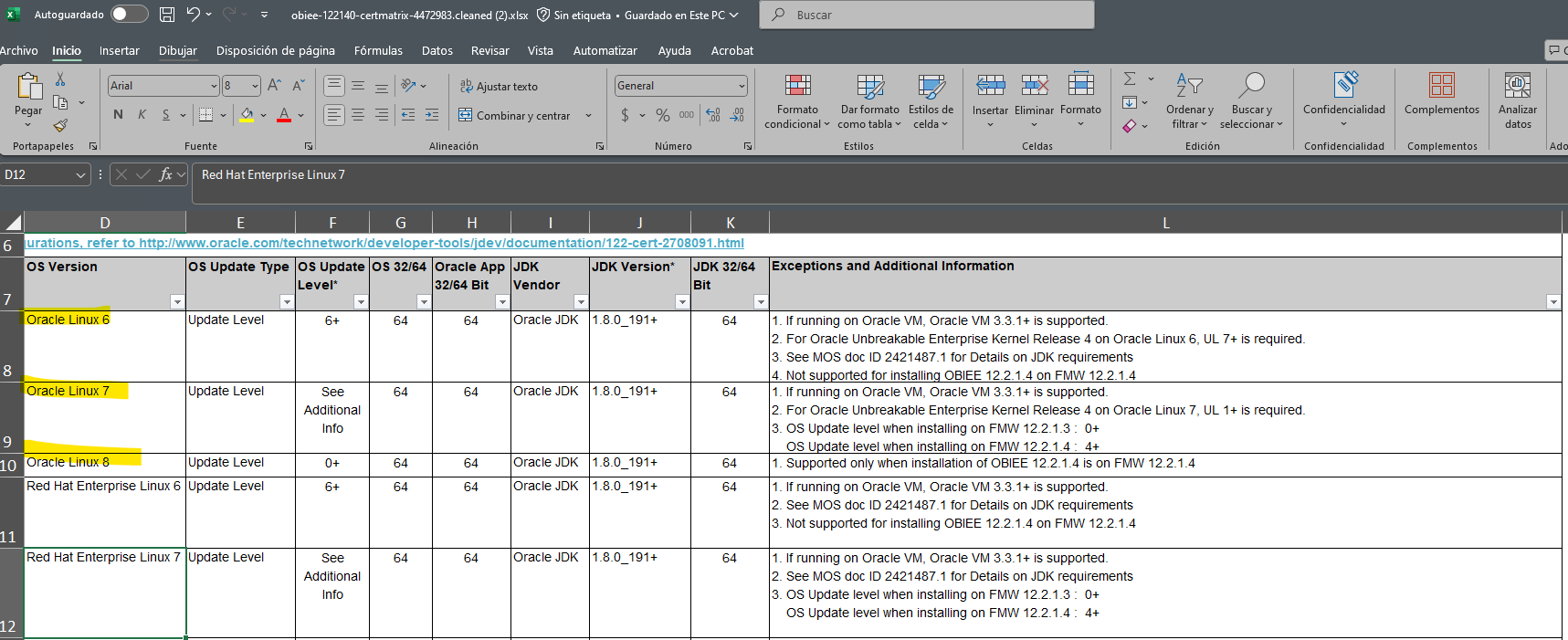Open the Arial font name dropdown
This screenshot has height=640, width=1568.
215,86
